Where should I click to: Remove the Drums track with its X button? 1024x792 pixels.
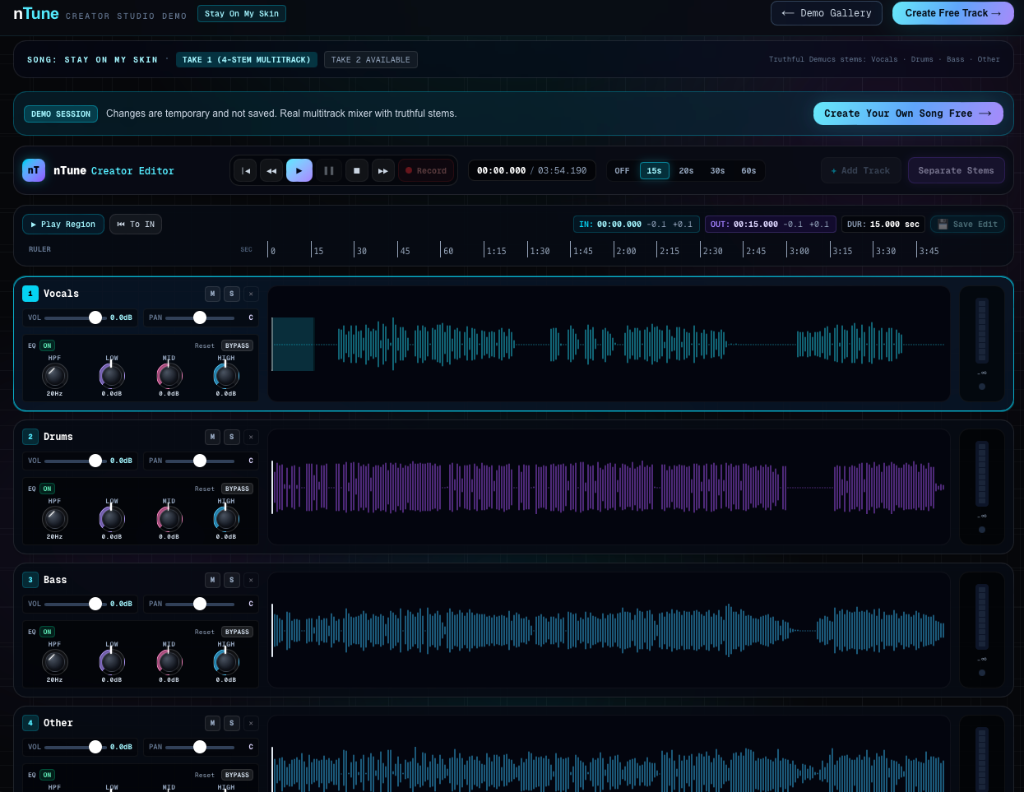click(x=251, y=437)
